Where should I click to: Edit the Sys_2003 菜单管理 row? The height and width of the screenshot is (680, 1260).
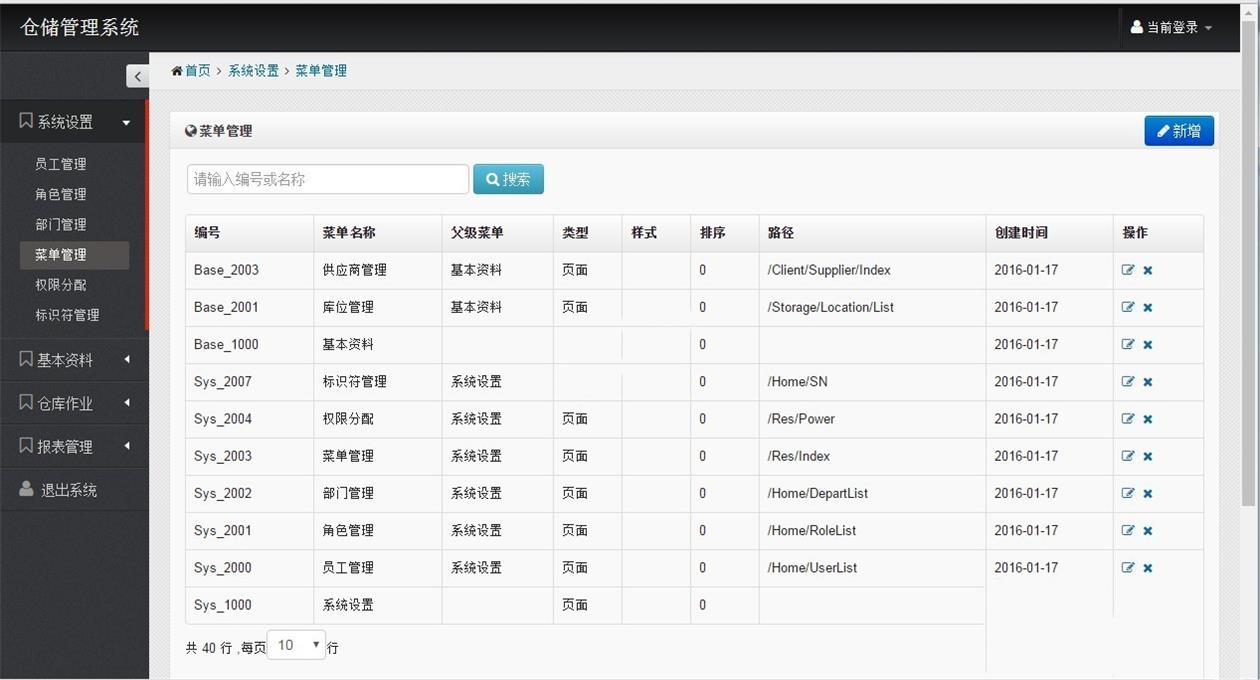pos(1128,456)
